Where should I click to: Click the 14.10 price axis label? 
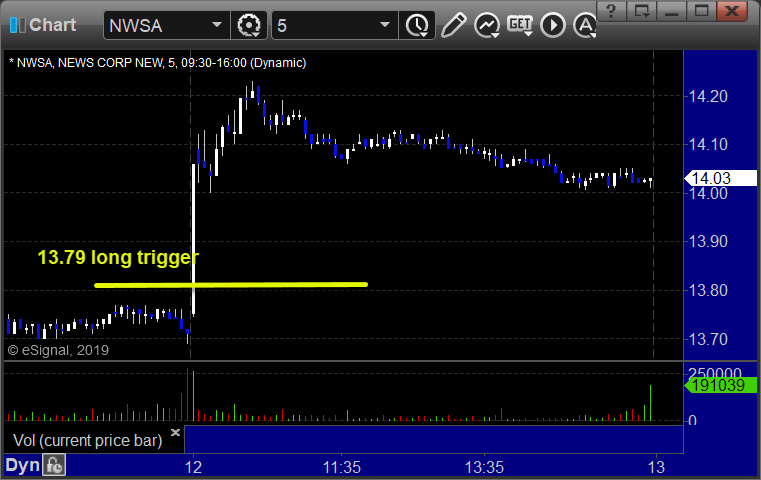pyautogui.click(x=708, y=144)
